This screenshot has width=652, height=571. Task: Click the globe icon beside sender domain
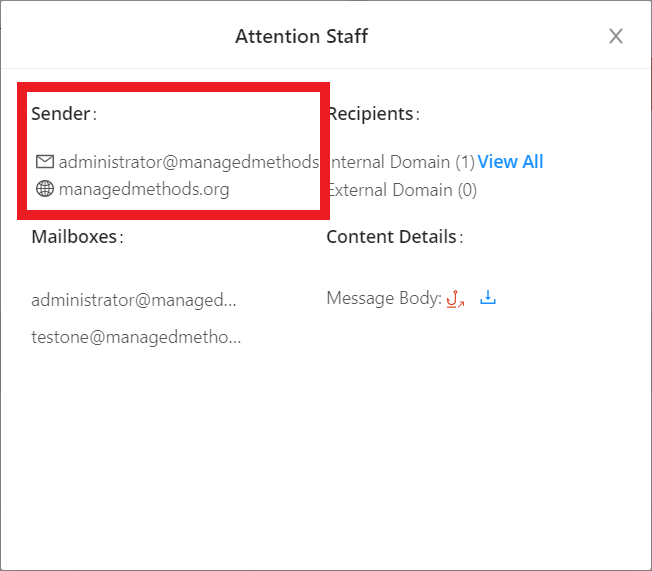[x=44, y=189]
